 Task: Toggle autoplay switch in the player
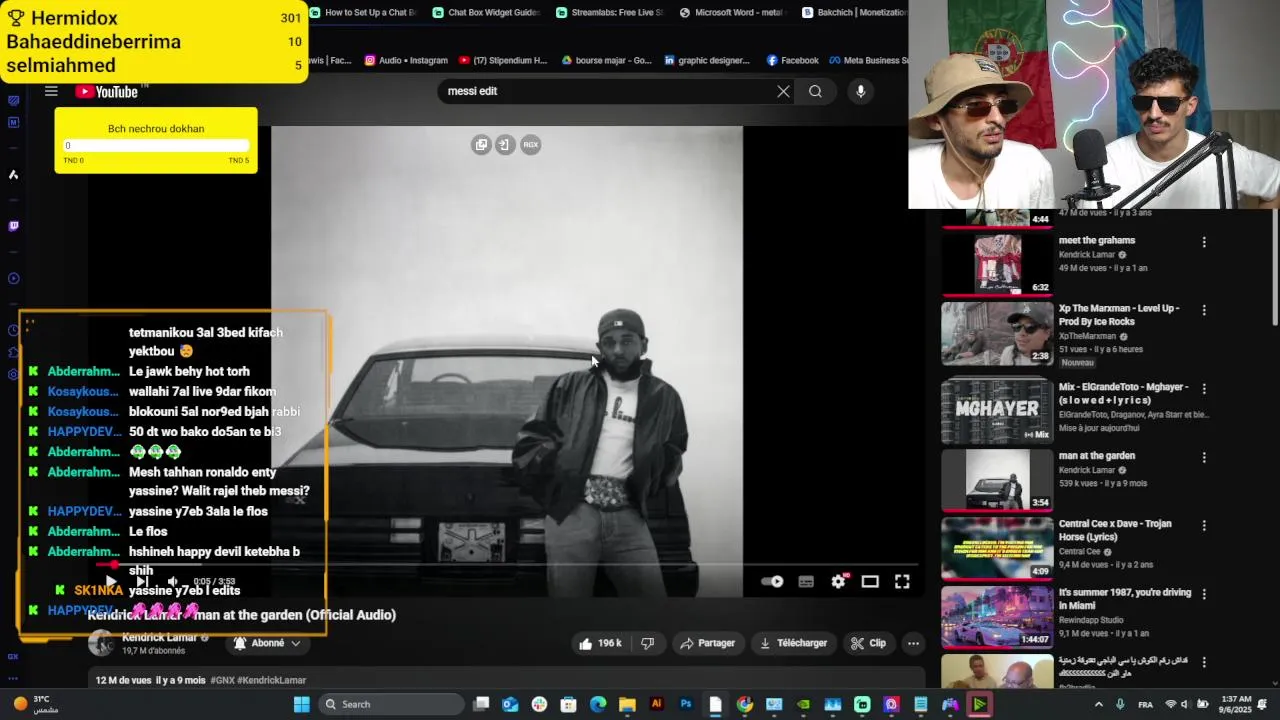(772, 581)
